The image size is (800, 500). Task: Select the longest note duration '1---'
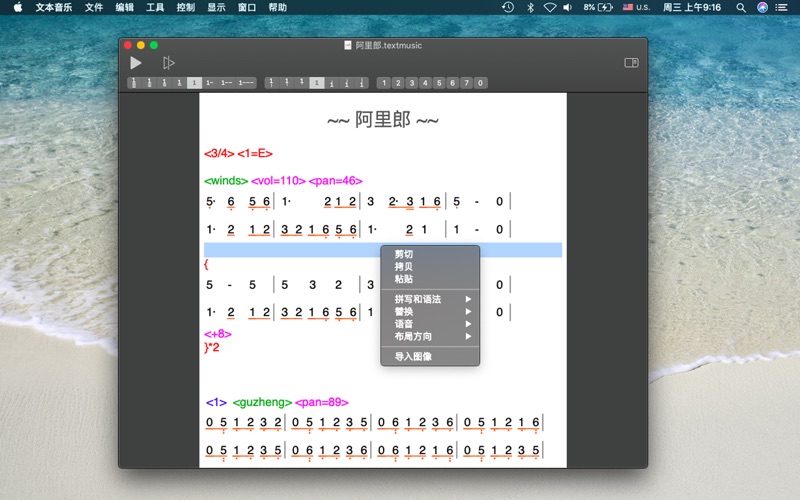(x=246, y=83)
